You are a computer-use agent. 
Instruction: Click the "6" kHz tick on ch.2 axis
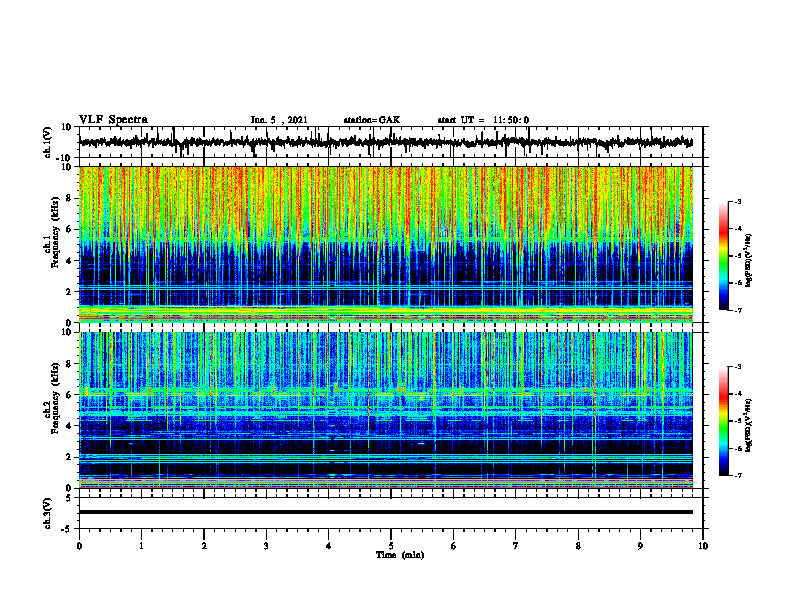click(x=69, y=395)
